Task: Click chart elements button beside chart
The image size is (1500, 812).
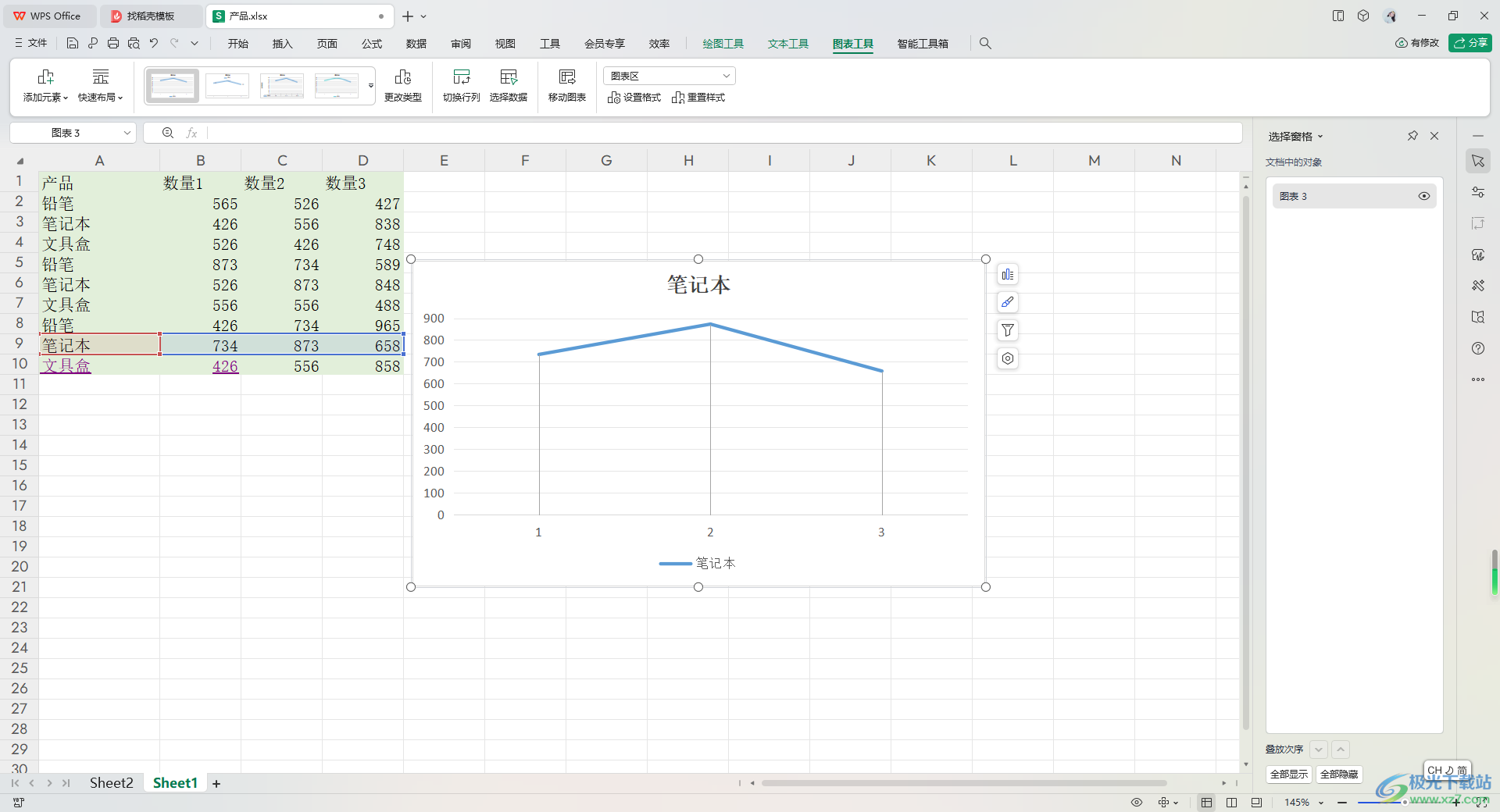Action: (1008, 275)
